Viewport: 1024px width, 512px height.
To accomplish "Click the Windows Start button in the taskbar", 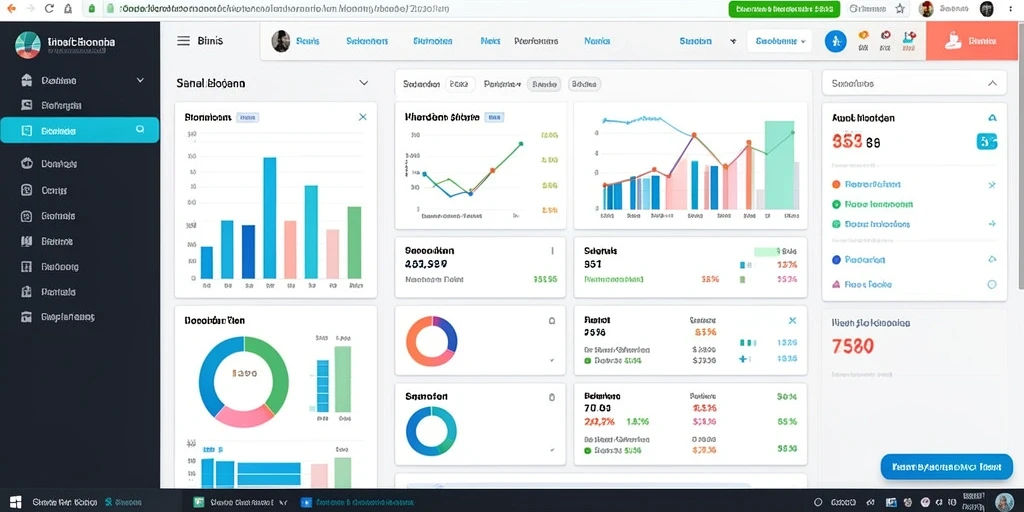I will 14,502.
